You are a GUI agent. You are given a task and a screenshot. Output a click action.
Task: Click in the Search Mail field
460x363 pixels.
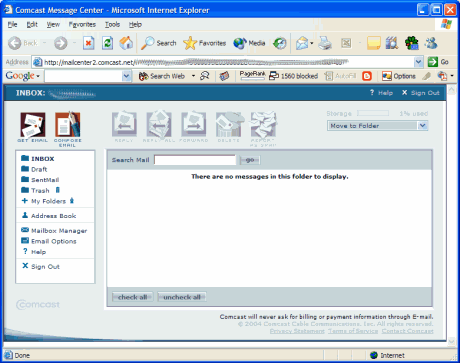coord(195,160)
